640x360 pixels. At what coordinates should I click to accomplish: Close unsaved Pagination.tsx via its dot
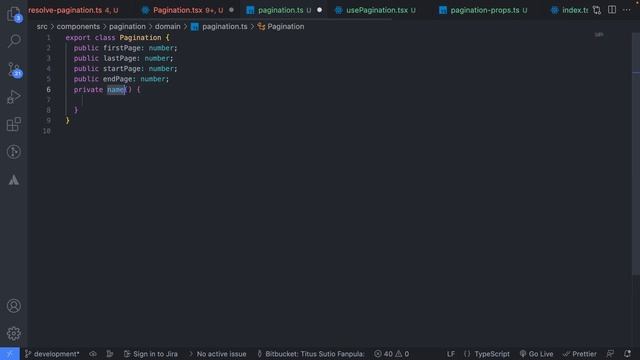pyautogui.click(x=231, y=10)
